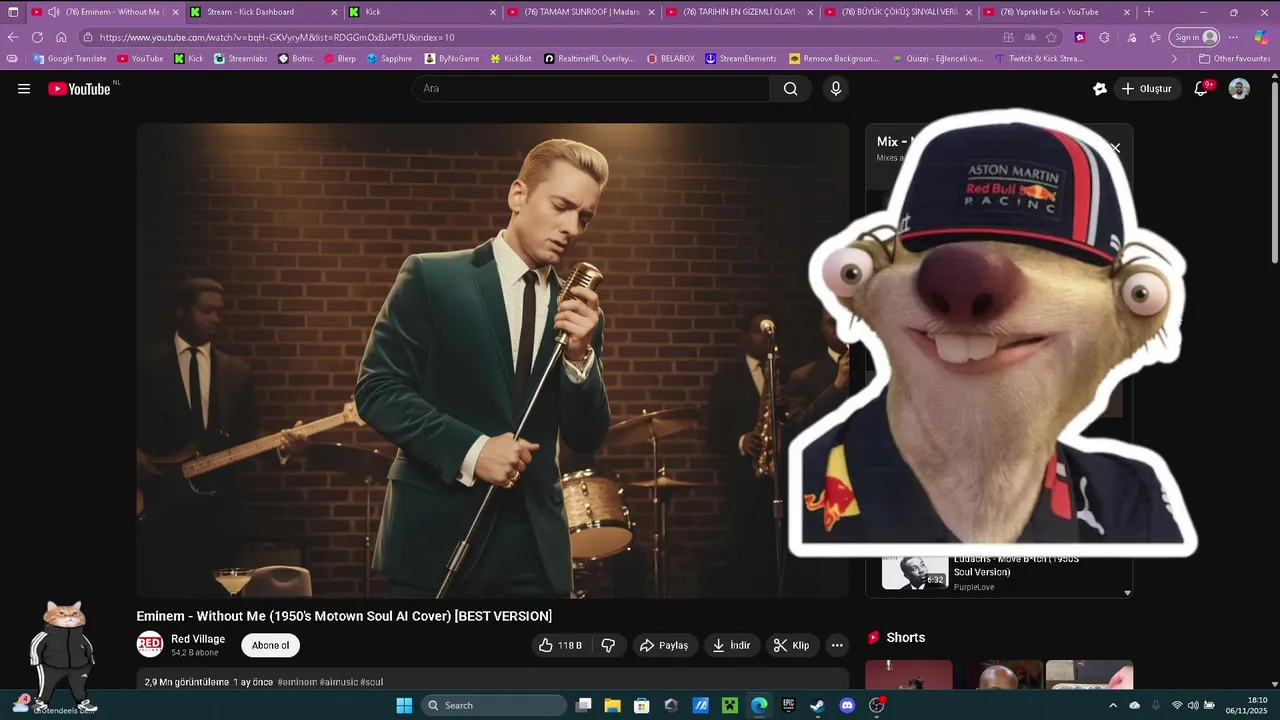Viewport: 1280px width, 720px height.
Task: Expand the favourites bar overflow chevron
Action: tap(1174, 59)
